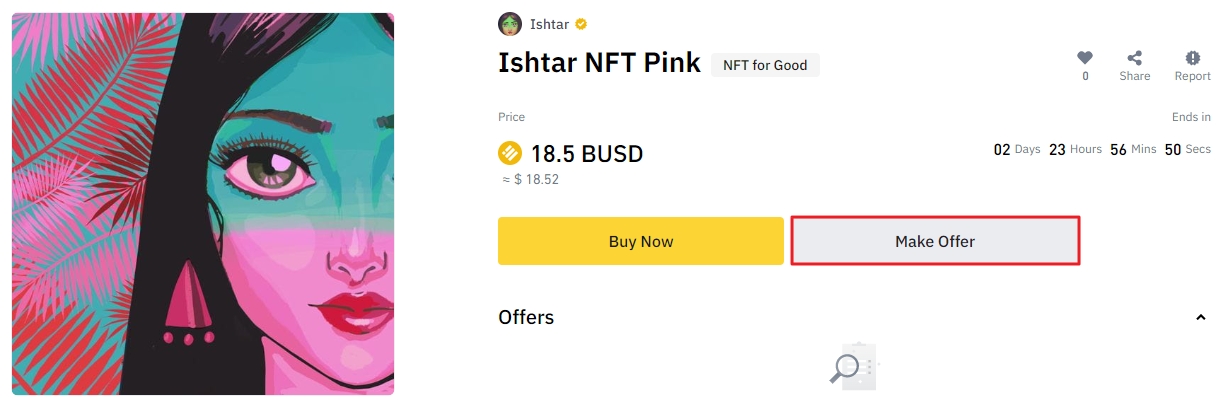Open the Ishtar NFT Pink artwork image

(x=203, y=203)
